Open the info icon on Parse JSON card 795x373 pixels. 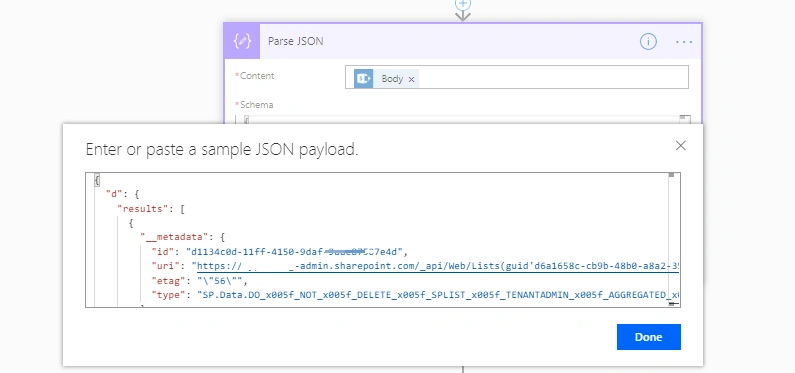(x=648, y=42)
